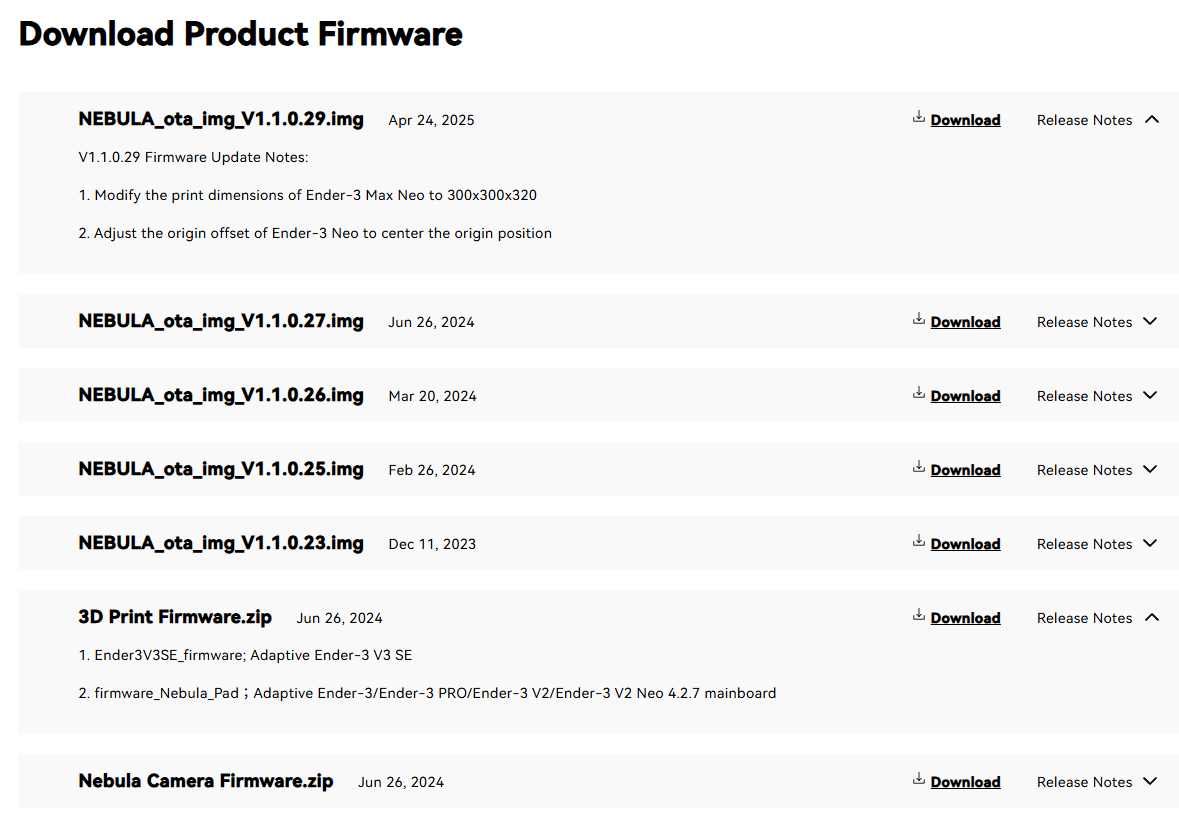This screenshot has width=1179, height=818.
Task: Expand release notes chevron for V1.1.0.23
Action: coord(1150,544)
